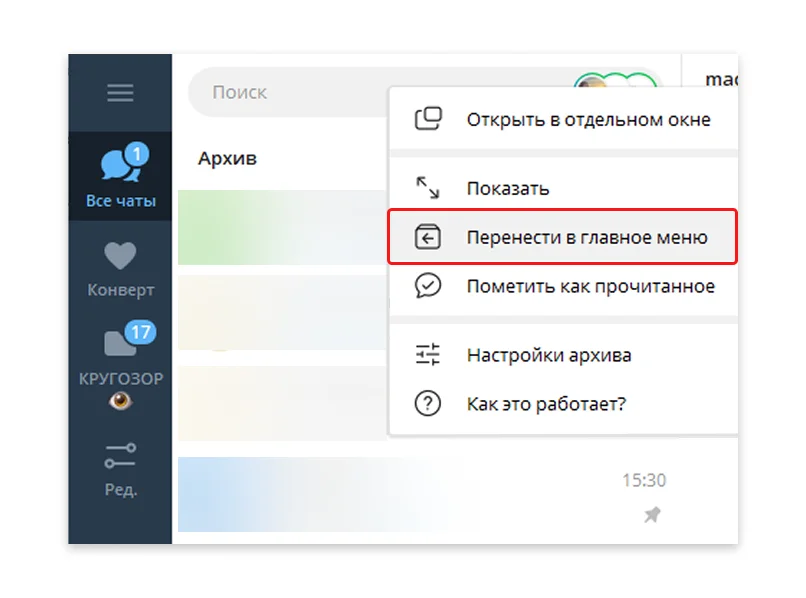Open stories avatars next to search
The image size is (806, 598).
[616, 81]
